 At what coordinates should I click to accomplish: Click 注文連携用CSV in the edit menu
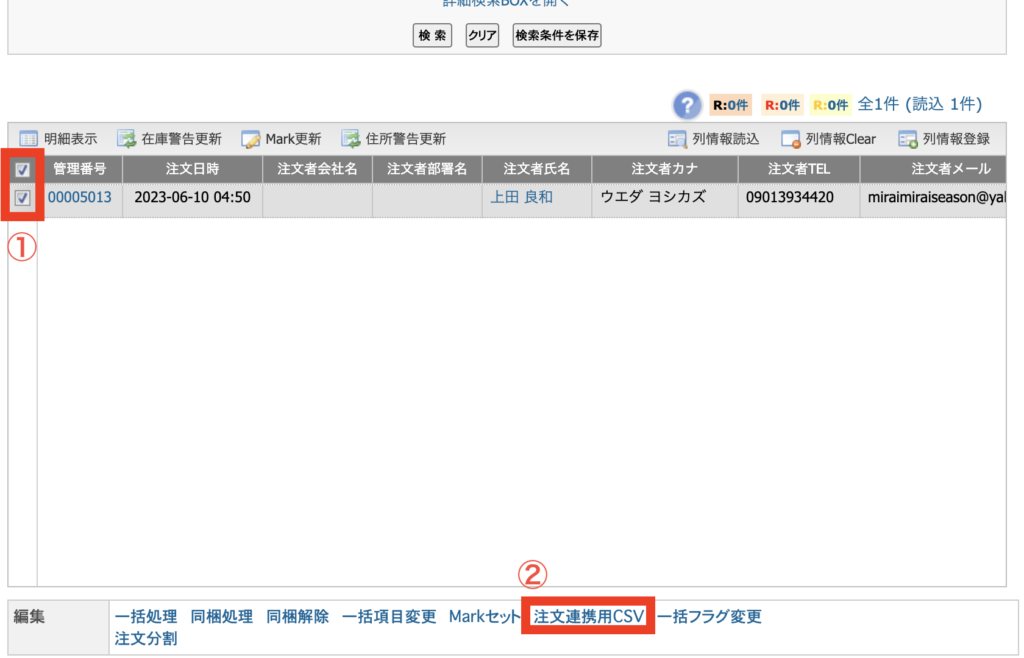pyautogui.click(x=588, y=616)
